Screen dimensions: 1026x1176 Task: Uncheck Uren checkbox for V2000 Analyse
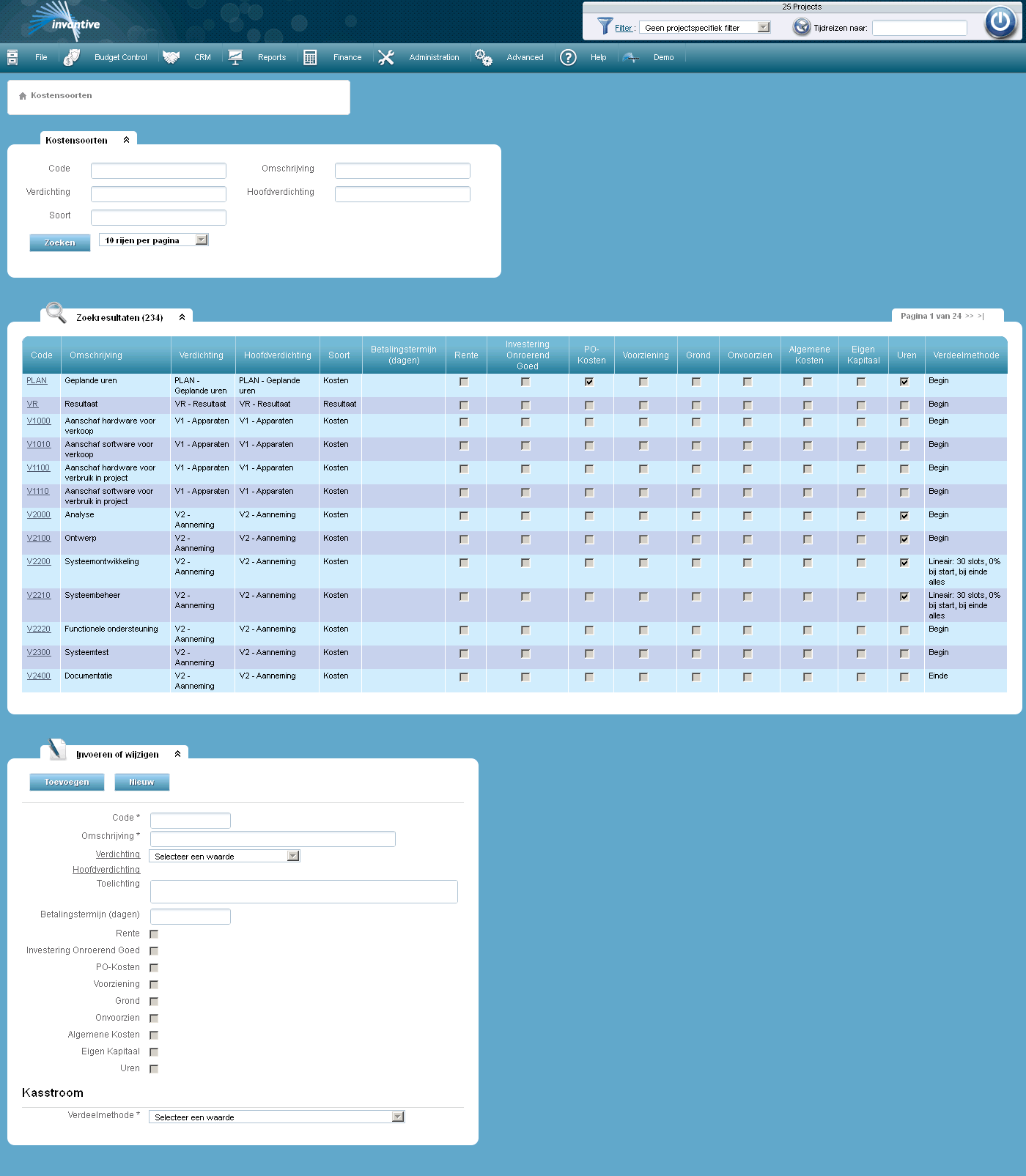(x=904, y=516)
